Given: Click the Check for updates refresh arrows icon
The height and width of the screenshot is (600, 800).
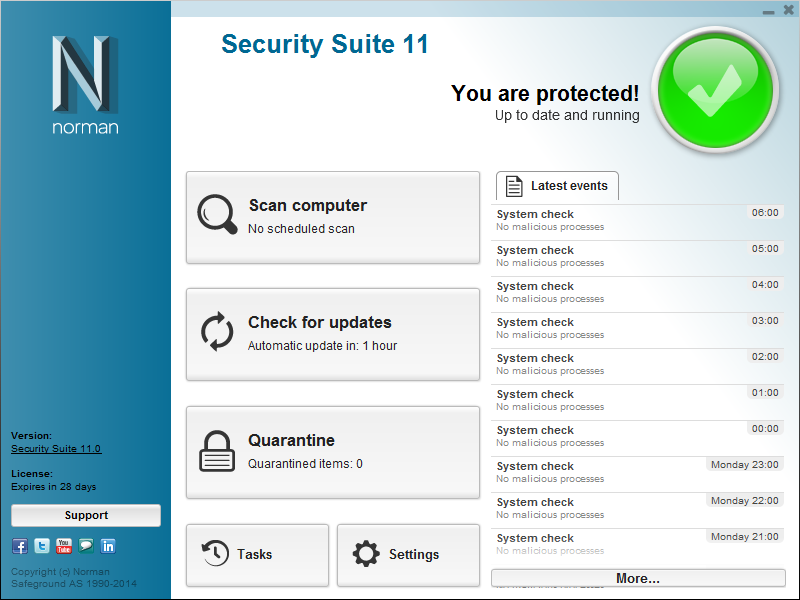Looking at the screenshot, I should click(217, 333).
